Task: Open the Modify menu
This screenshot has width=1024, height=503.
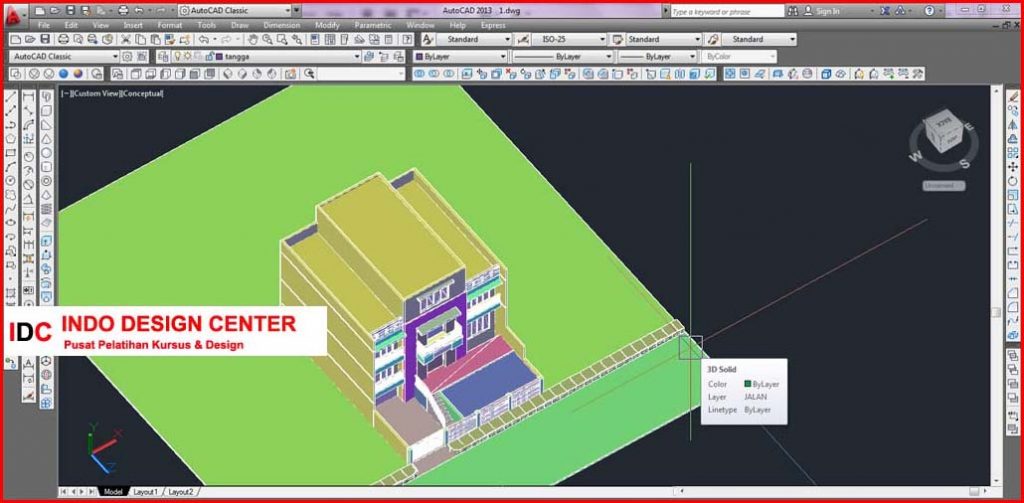Action: (327, 25)
